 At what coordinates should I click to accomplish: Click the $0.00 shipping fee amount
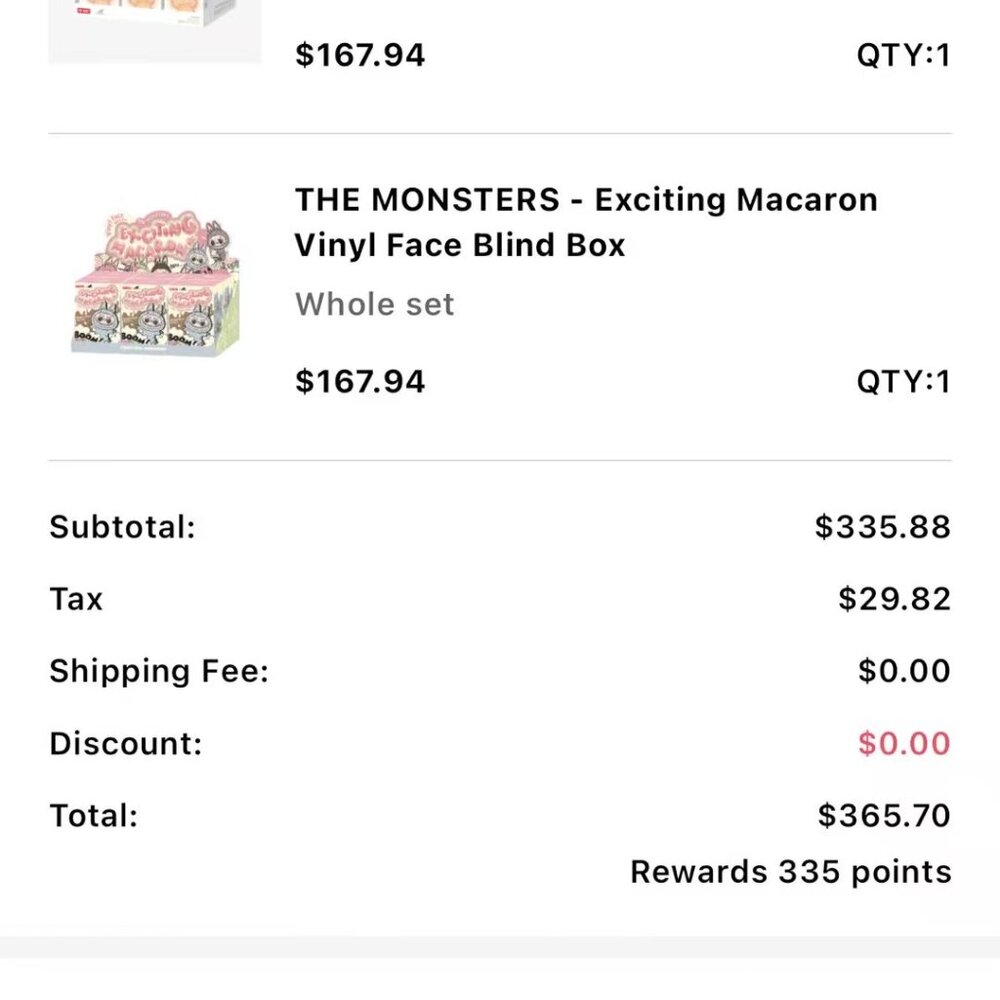click(x=904, y=671)
